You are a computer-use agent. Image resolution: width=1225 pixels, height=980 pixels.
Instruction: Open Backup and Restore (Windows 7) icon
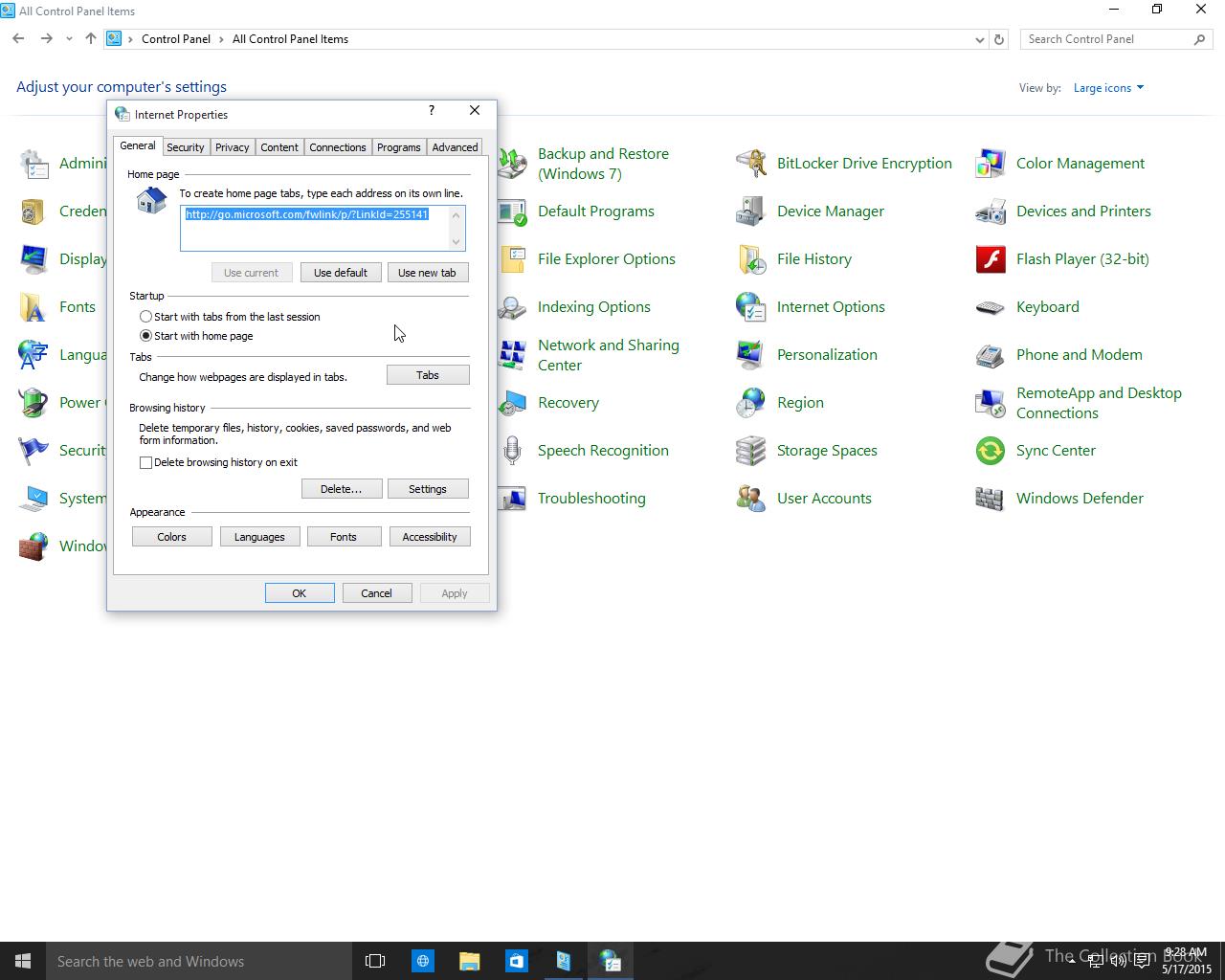click(x=512, y=164)
